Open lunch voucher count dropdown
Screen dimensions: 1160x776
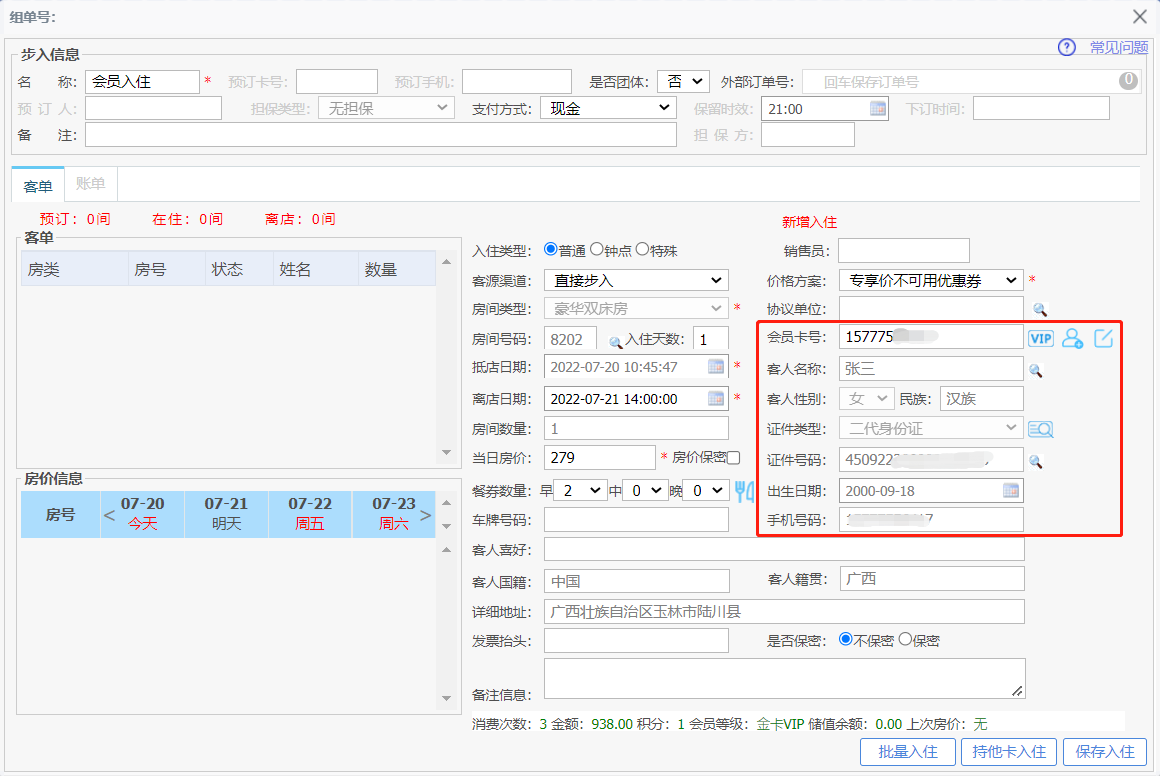coord(646,490)
